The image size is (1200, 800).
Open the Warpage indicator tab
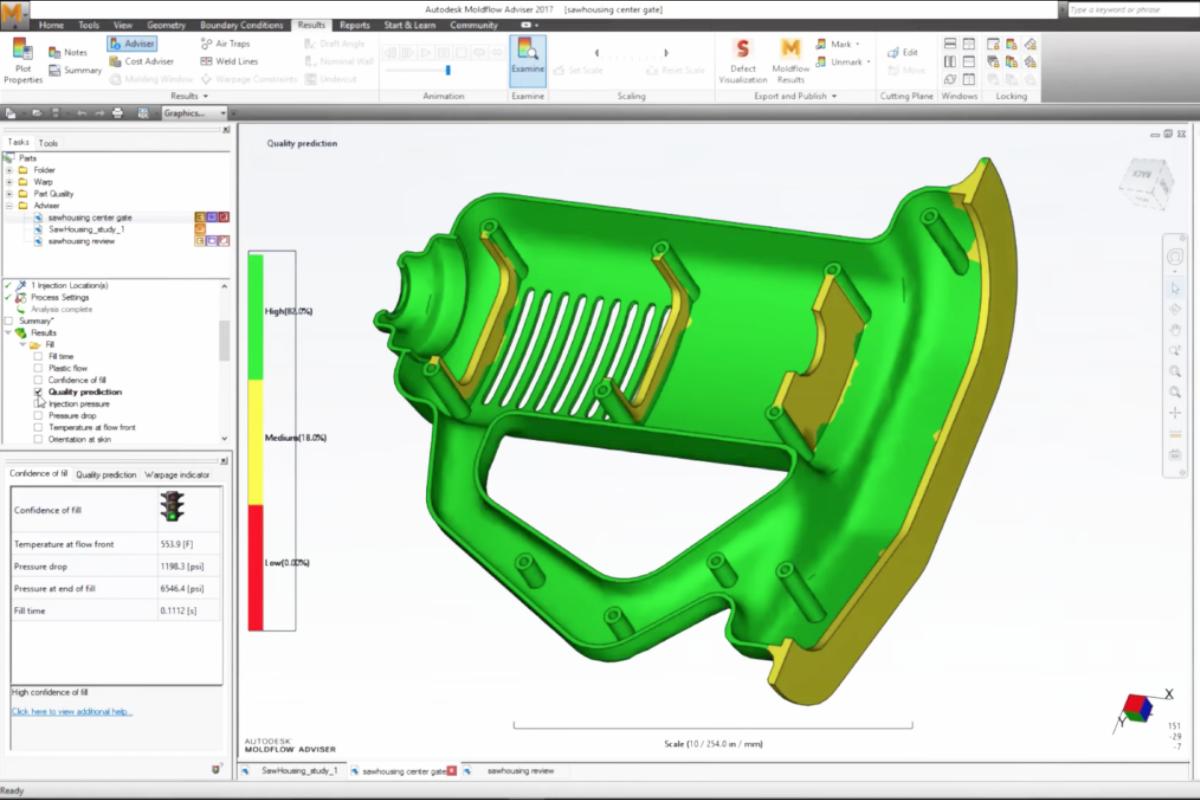177,475
